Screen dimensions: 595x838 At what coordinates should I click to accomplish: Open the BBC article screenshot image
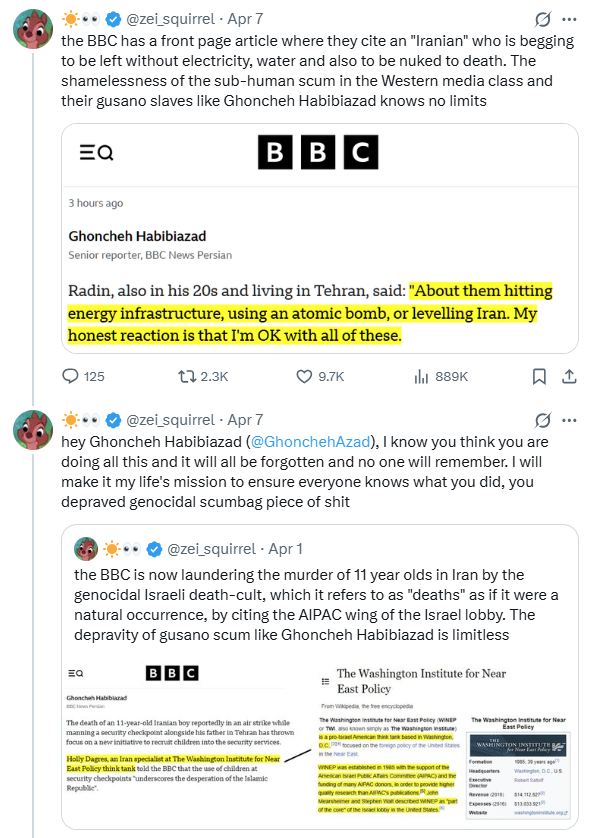pos(320,238)
